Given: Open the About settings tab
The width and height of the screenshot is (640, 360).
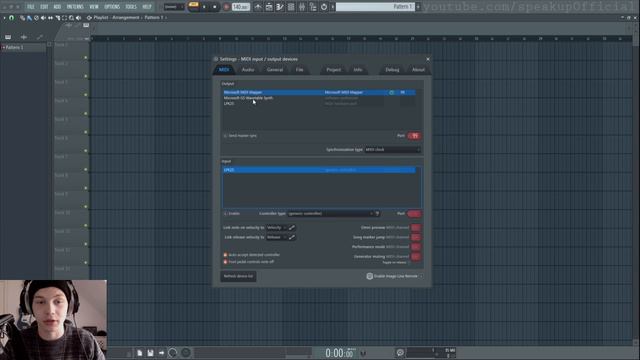Looking at the screenshot, I should tap(418, 70).
